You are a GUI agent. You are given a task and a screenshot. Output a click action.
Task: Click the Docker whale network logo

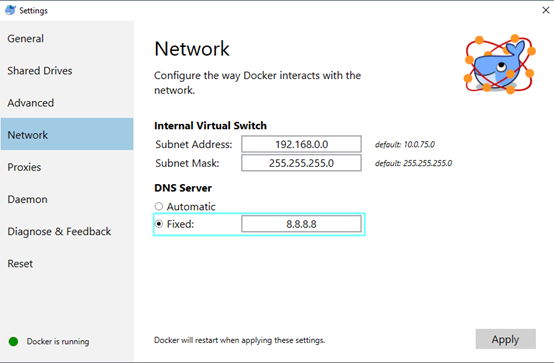(x=500, y=64)
